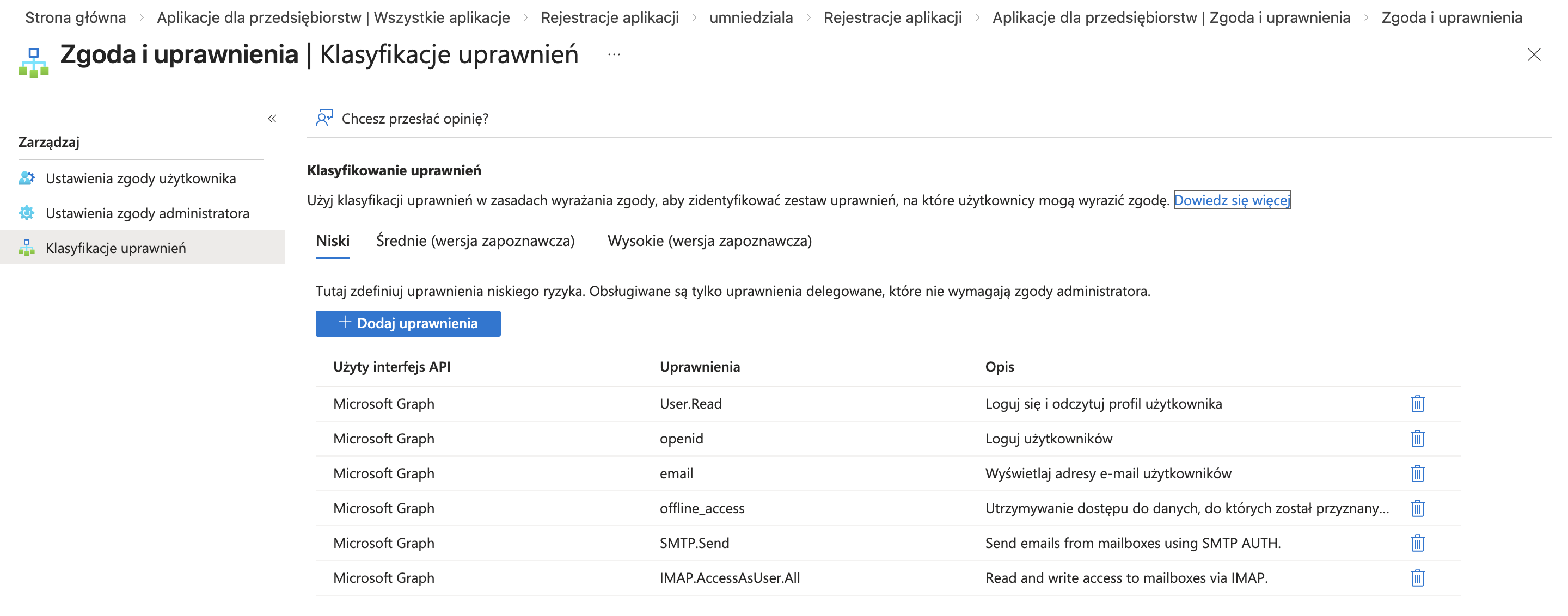This screenshot has width=1568, height=616.
Task: Switch to the Wysokie (wersja zapoznawcza) tab
Action: (710, 241)
